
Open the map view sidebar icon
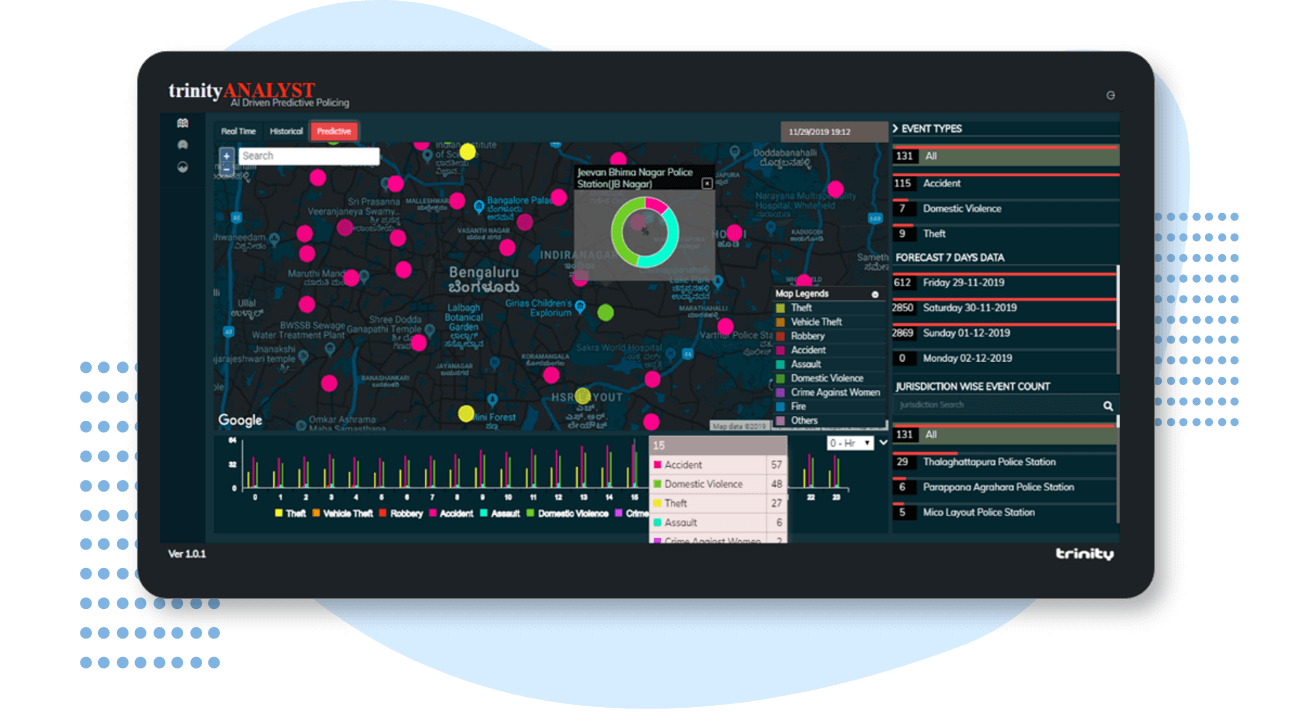coord(182,124)
